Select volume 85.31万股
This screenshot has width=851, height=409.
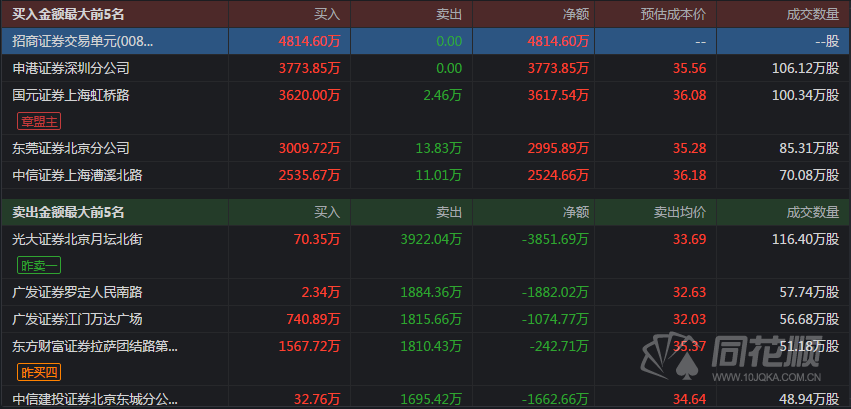click(809, 148)
